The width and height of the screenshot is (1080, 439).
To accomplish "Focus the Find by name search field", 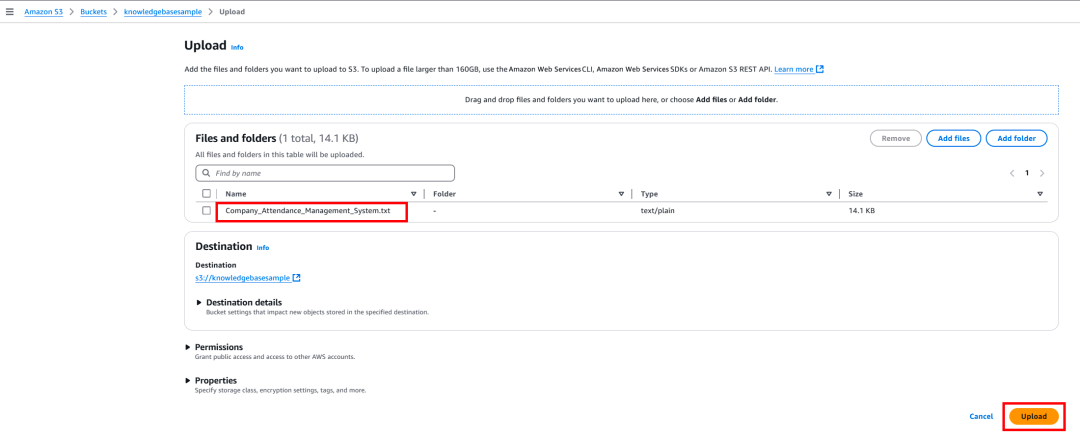I will pos(325,173).
